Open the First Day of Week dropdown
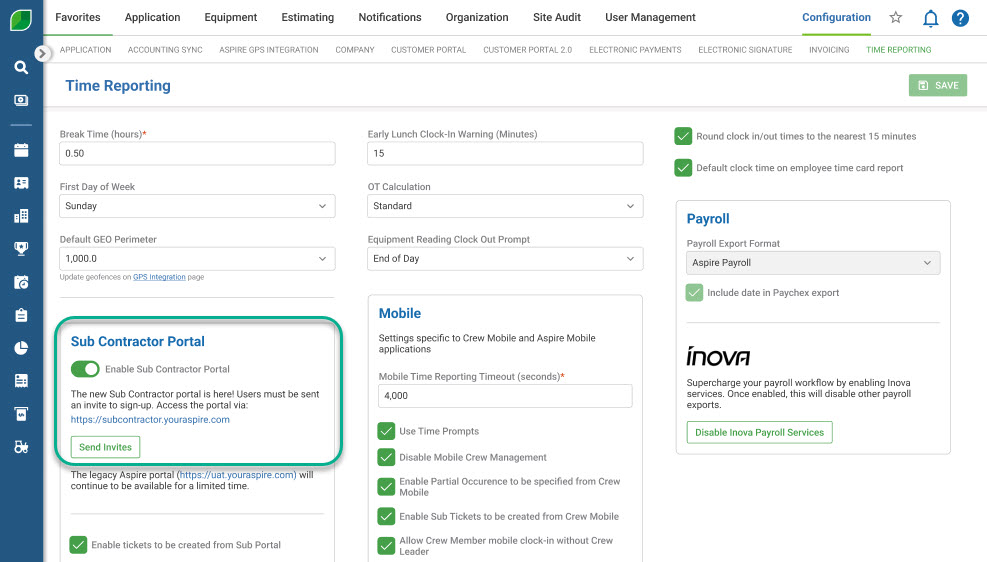The image size is (987, 562). (197, 206)
